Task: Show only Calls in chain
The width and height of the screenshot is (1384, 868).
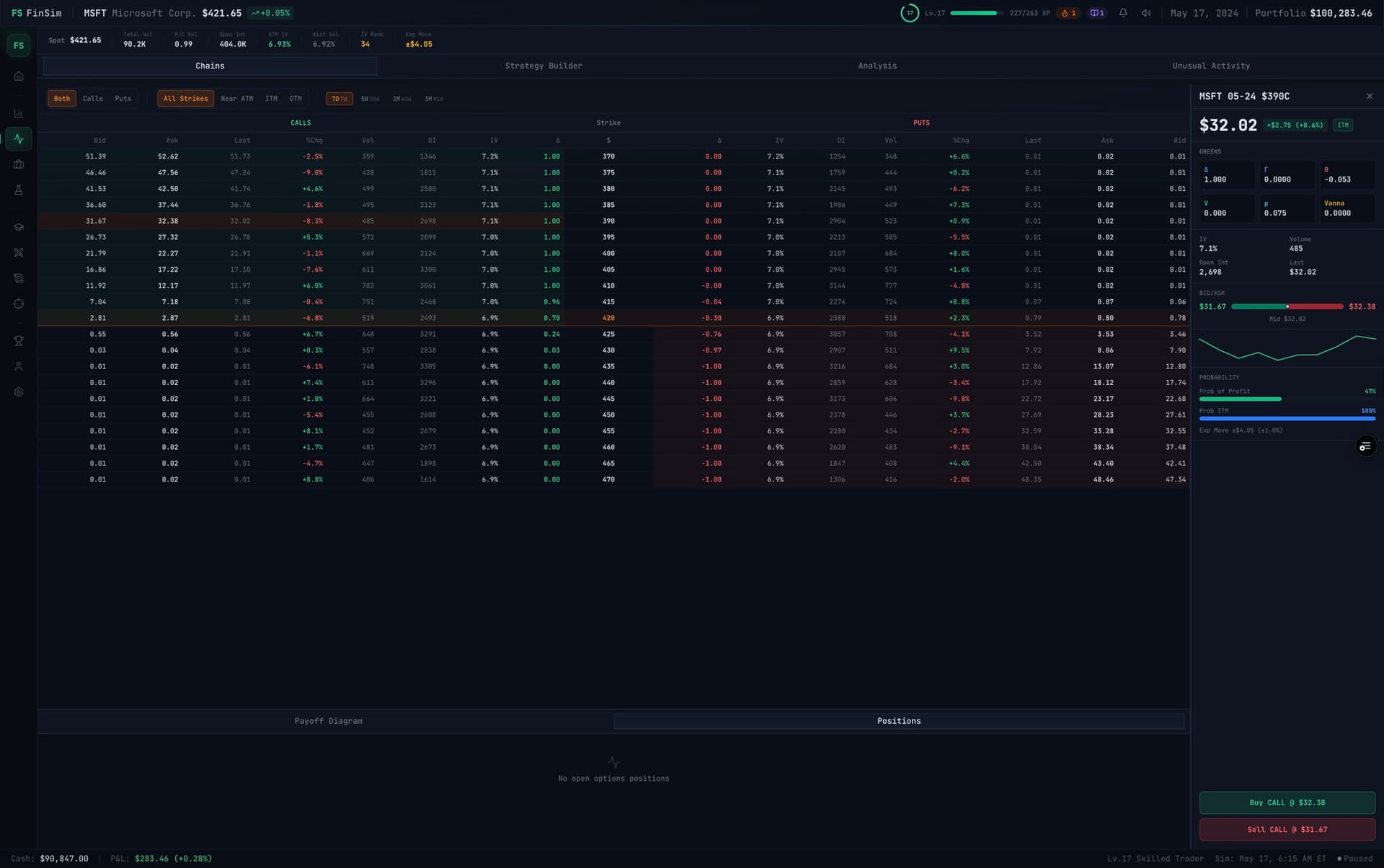Action: coord(92,99)
